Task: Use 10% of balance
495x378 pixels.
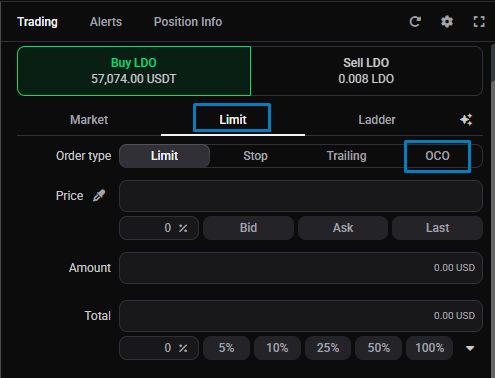Action: pos(277,348)
